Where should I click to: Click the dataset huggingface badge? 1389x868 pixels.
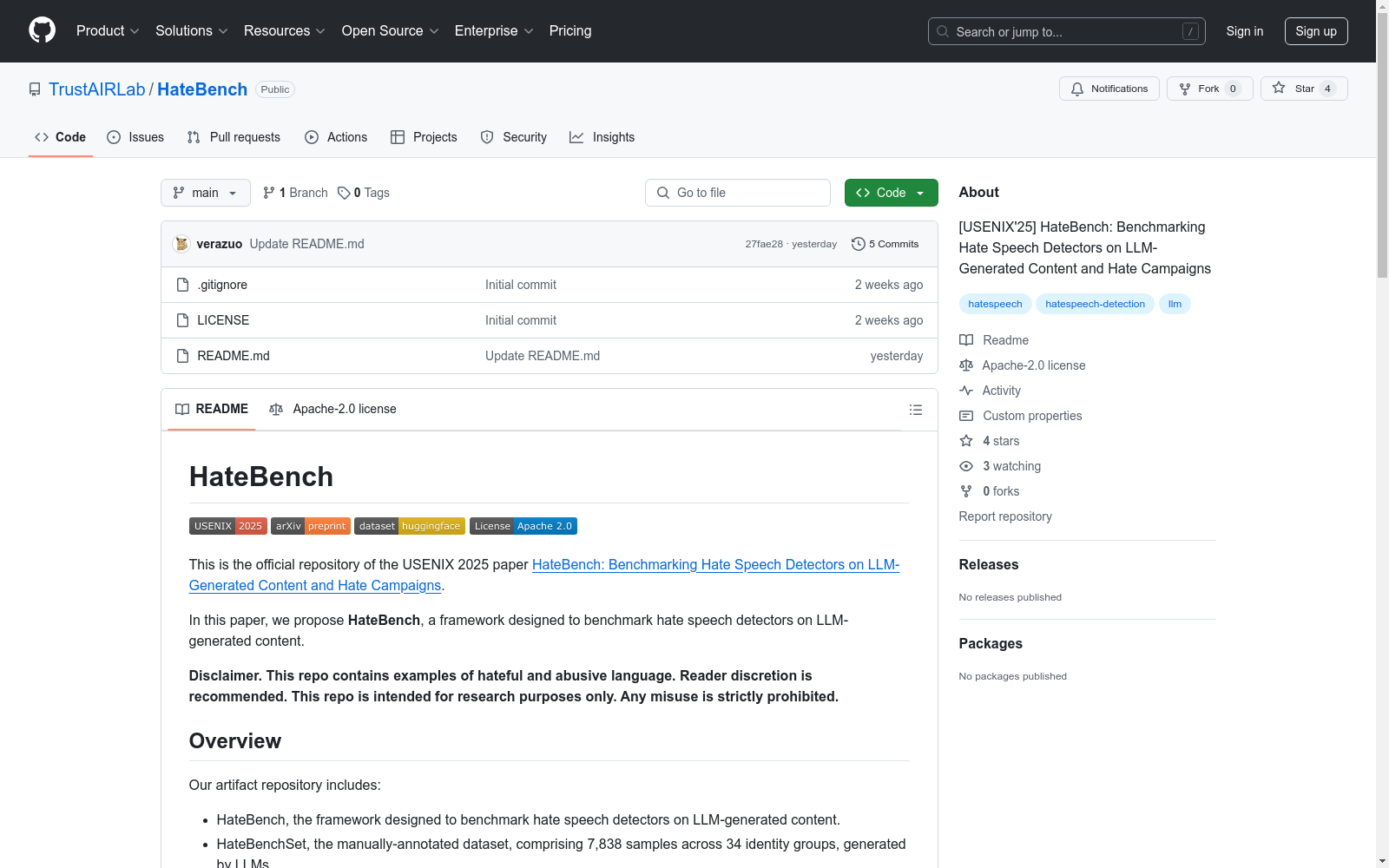coord(410,526)
